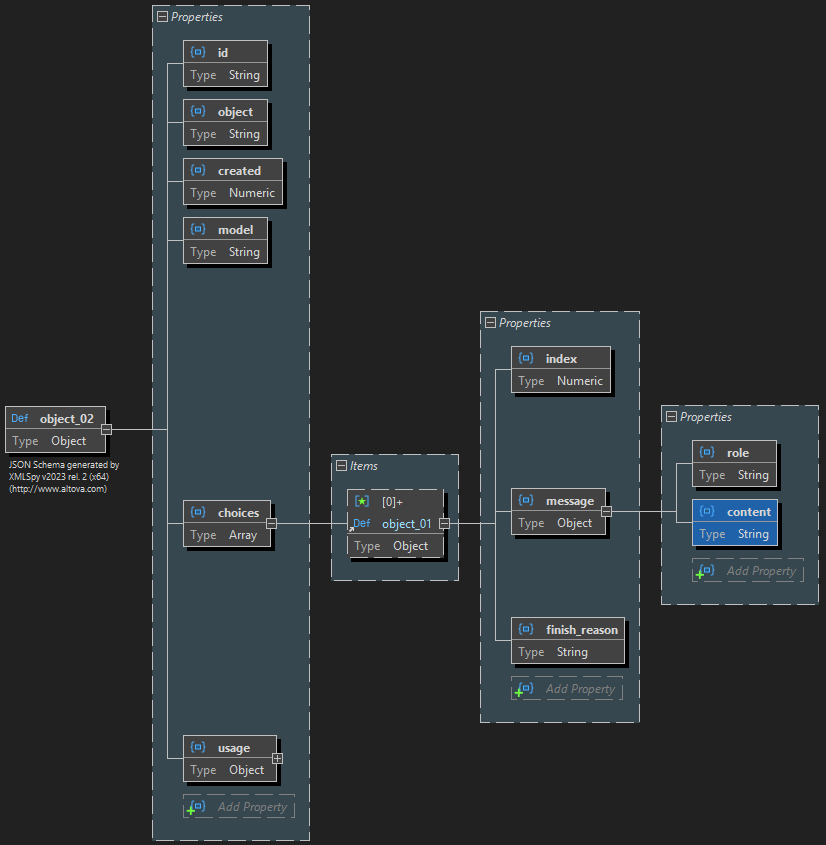Click Add Property below finish_reason

click(x=581, y=689)
